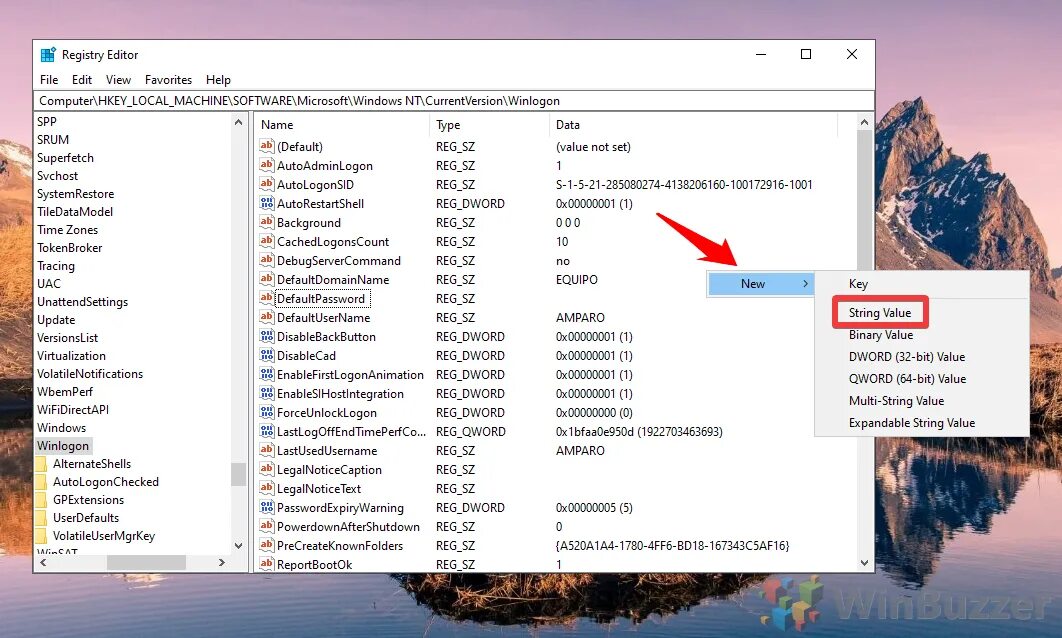Choose String Value from the New submenu
Image resolution: width=1062 pixels, height=638 pixels.
[x=880, y=313]
